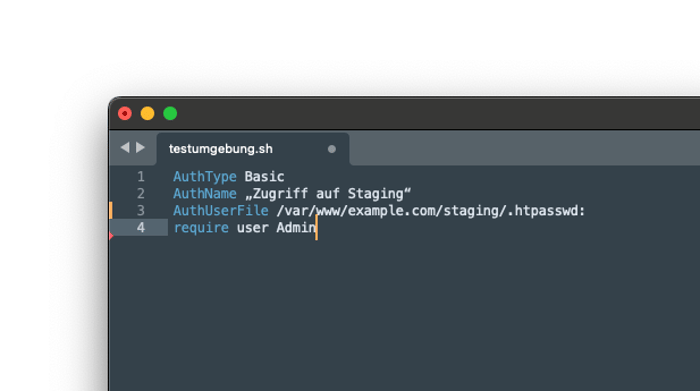Minimize the window with the yellow button
The width and height of the screenshot is (700, 391).
(147, 113)
